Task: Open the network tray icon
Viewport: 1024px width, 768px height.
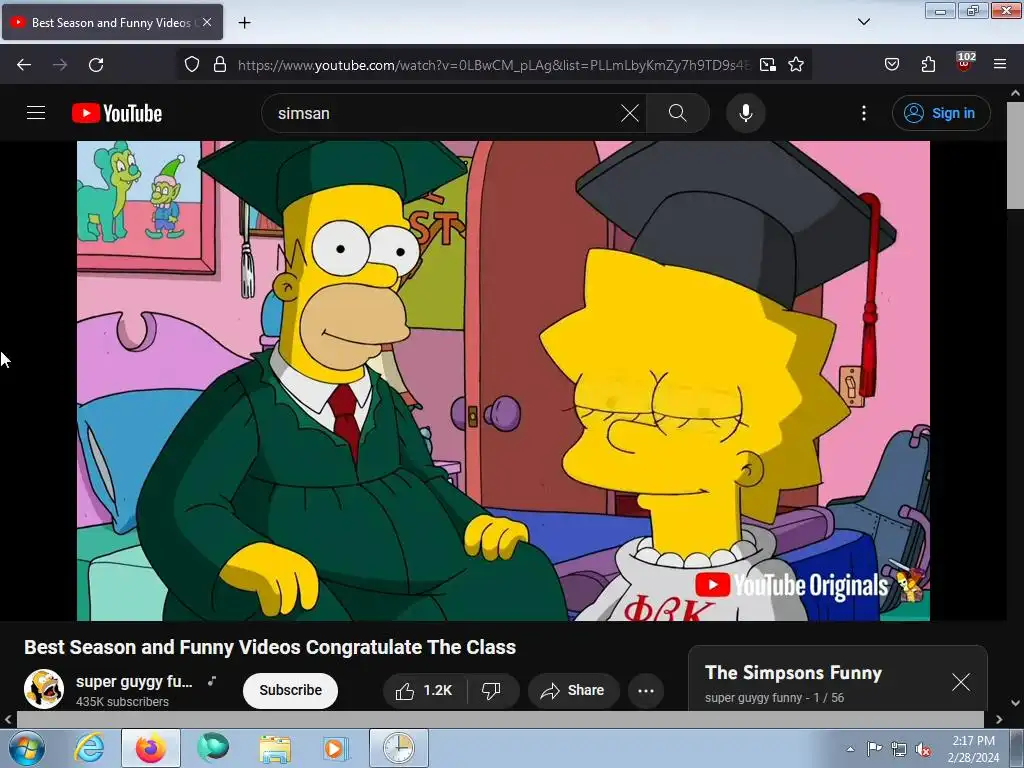Action: (x=899, y=749)
